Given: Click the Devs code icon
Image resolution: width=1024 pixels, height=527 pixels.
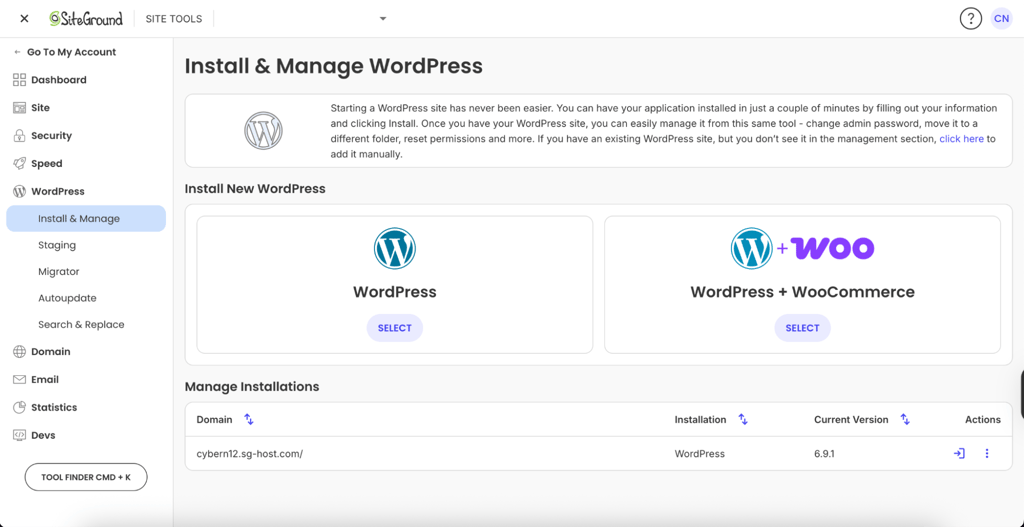Looking at the screenshot, I should tap(19, 435).
